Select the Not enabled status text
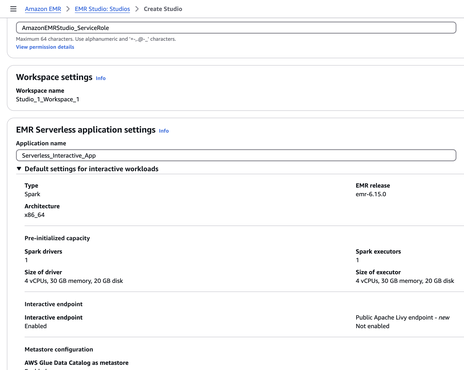The width and height of the screenshot is (464, 370). [x=372, y=326]
